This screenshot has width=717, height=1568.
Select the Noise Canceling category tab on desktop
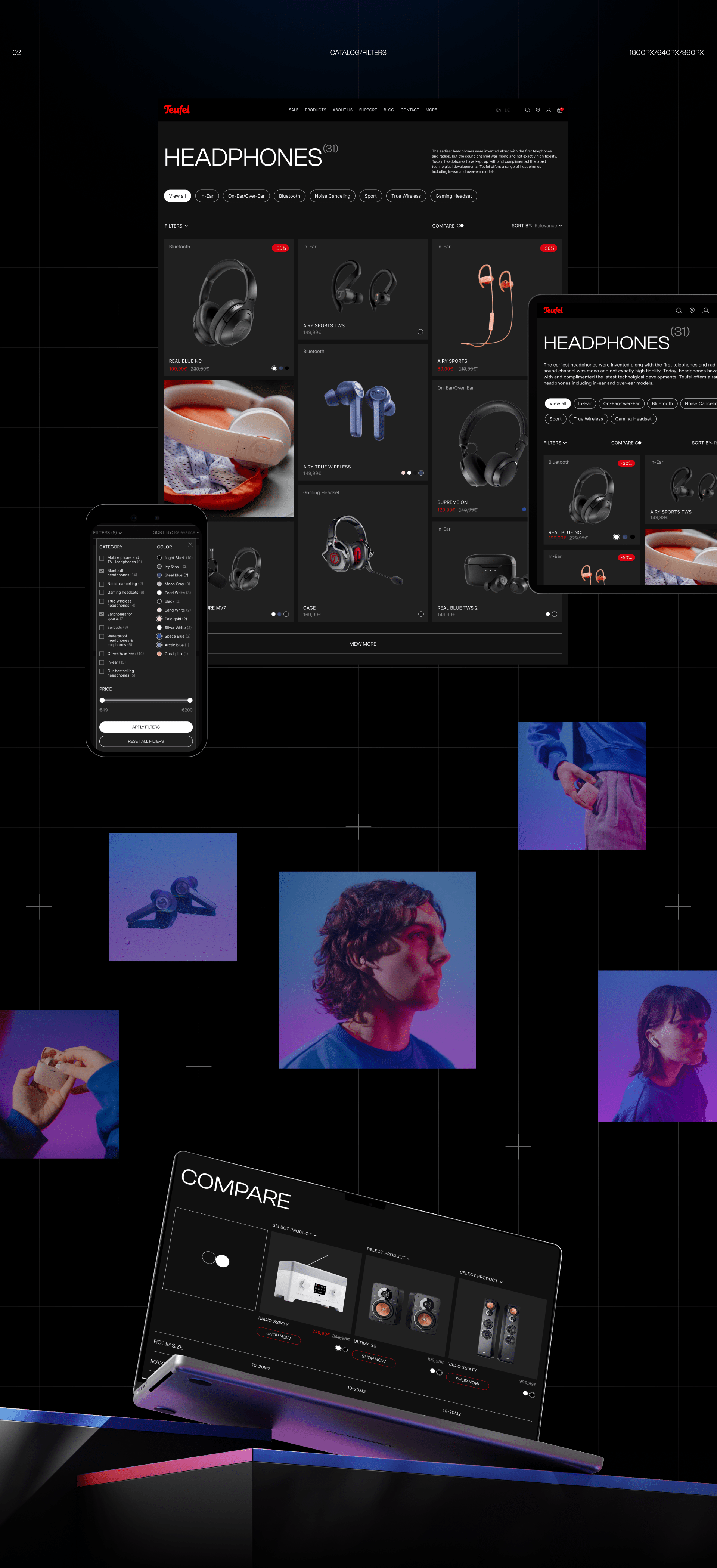point(332,196)
